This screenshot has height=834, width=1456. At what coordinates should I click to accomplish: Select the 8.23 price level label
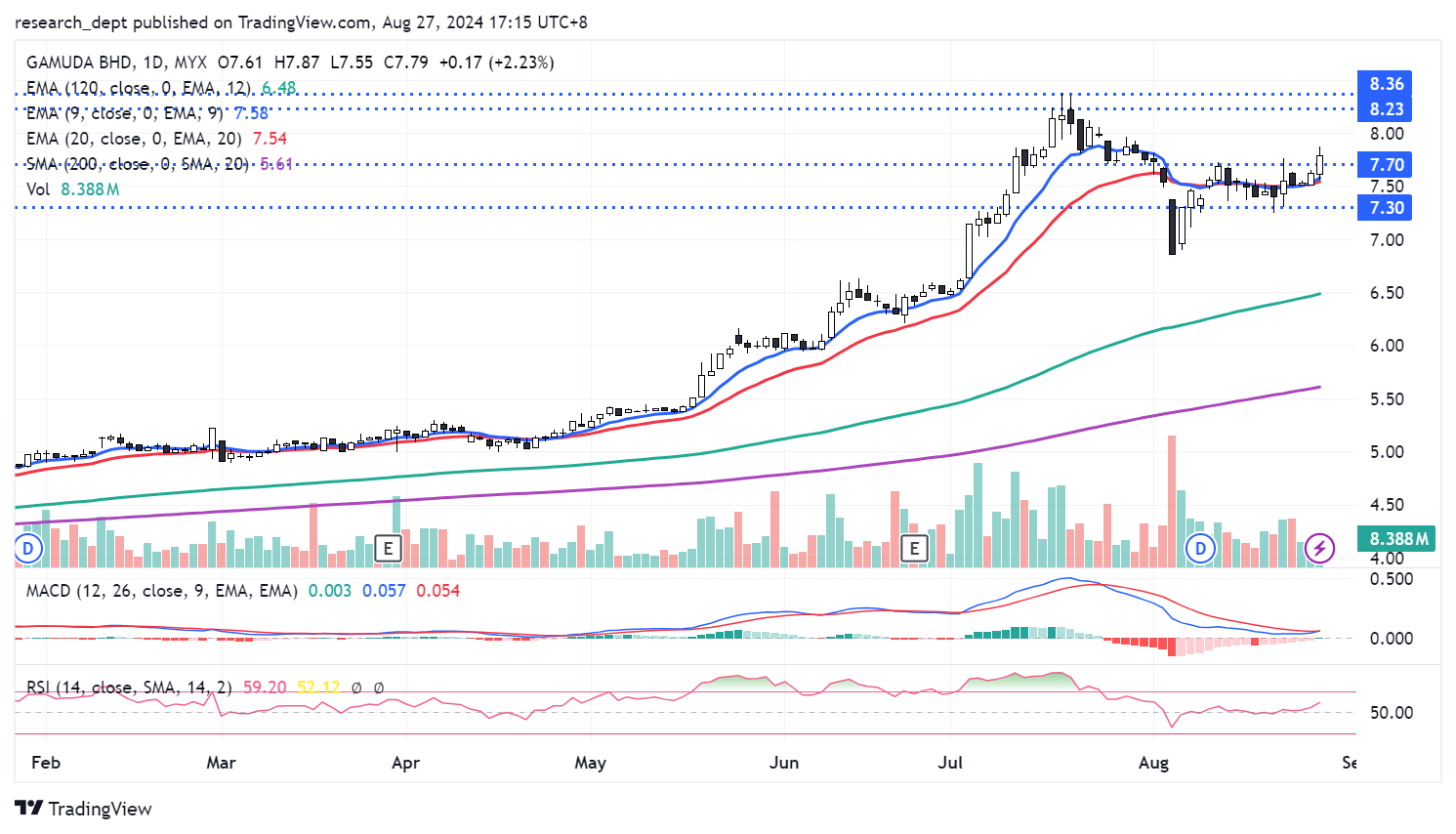[x=1386, y=109]
